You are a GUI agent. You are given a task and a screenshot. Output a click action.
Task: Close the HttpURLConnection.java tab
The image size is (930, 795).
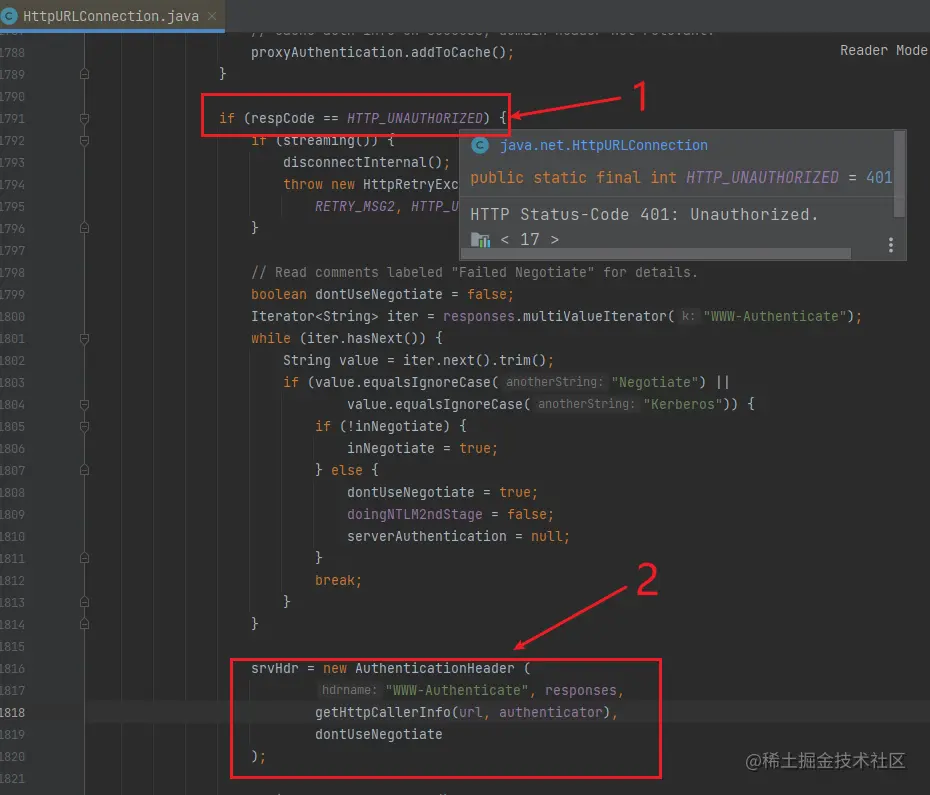(212, 17)
